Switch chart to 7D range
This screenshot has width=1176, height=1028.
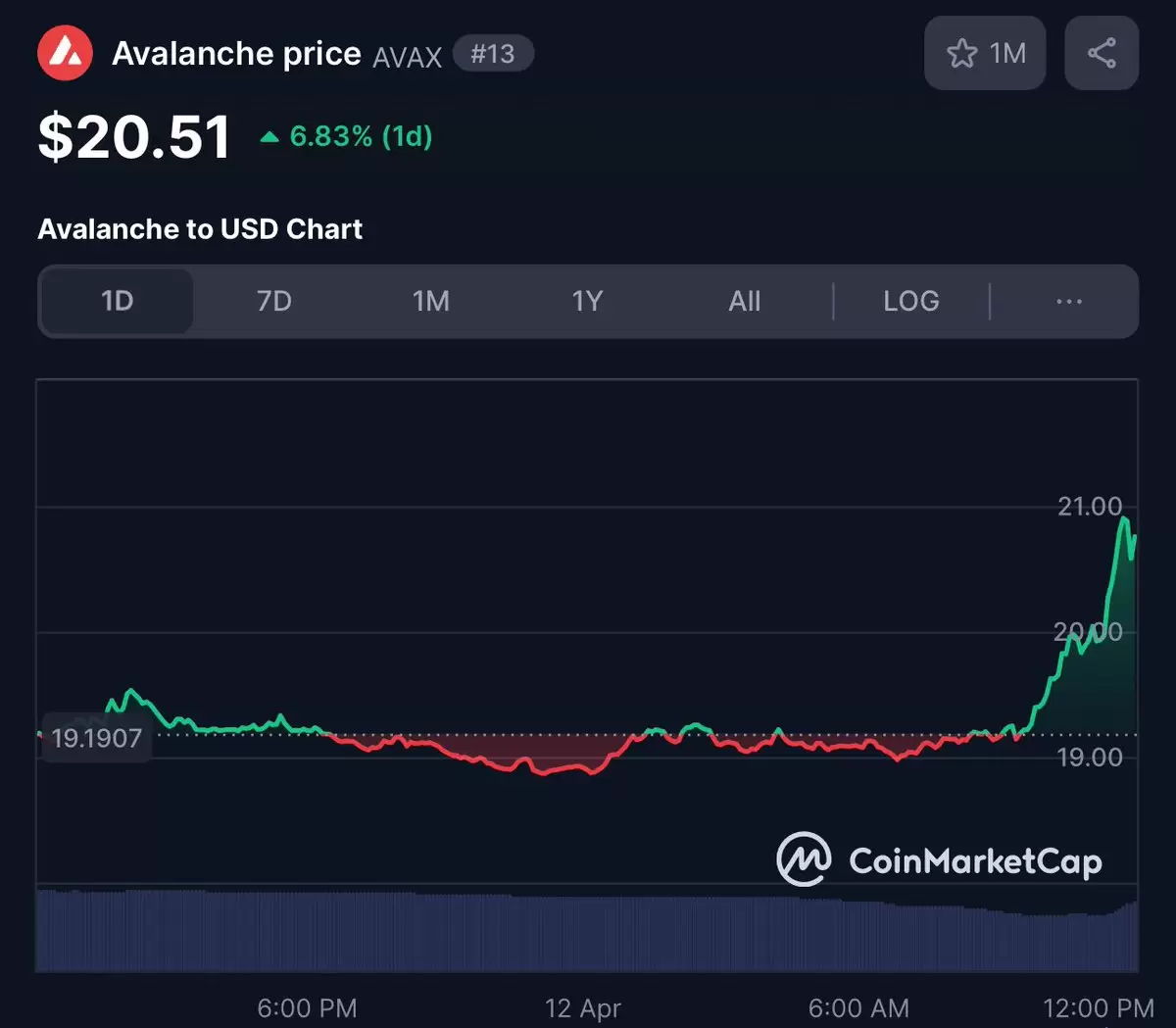click(x=274, y=301)
